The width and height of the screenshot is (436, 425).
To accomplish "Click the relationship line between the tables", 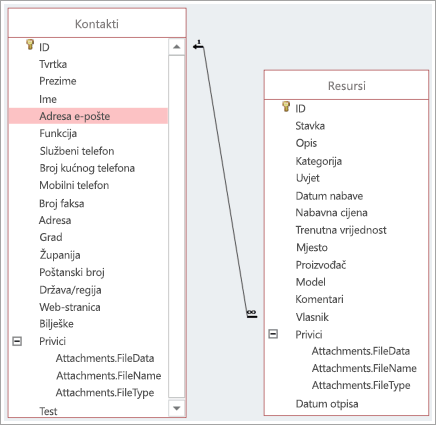I will 225,180.
